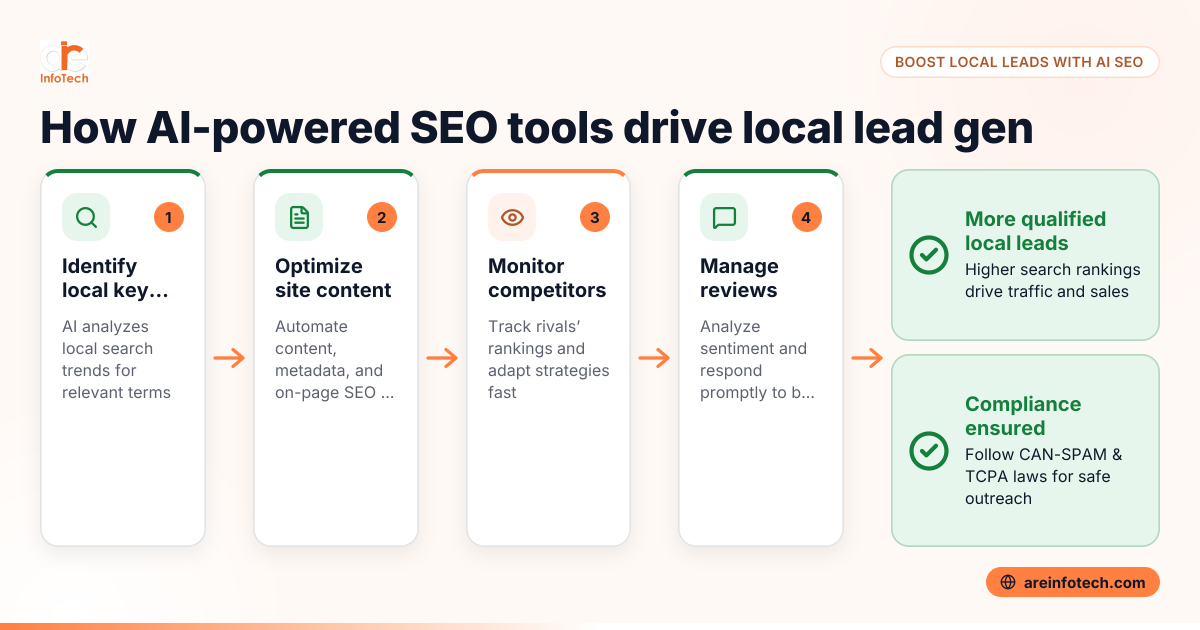Select "Higher search rankings drive traffic and sales"

point(1052,281)
